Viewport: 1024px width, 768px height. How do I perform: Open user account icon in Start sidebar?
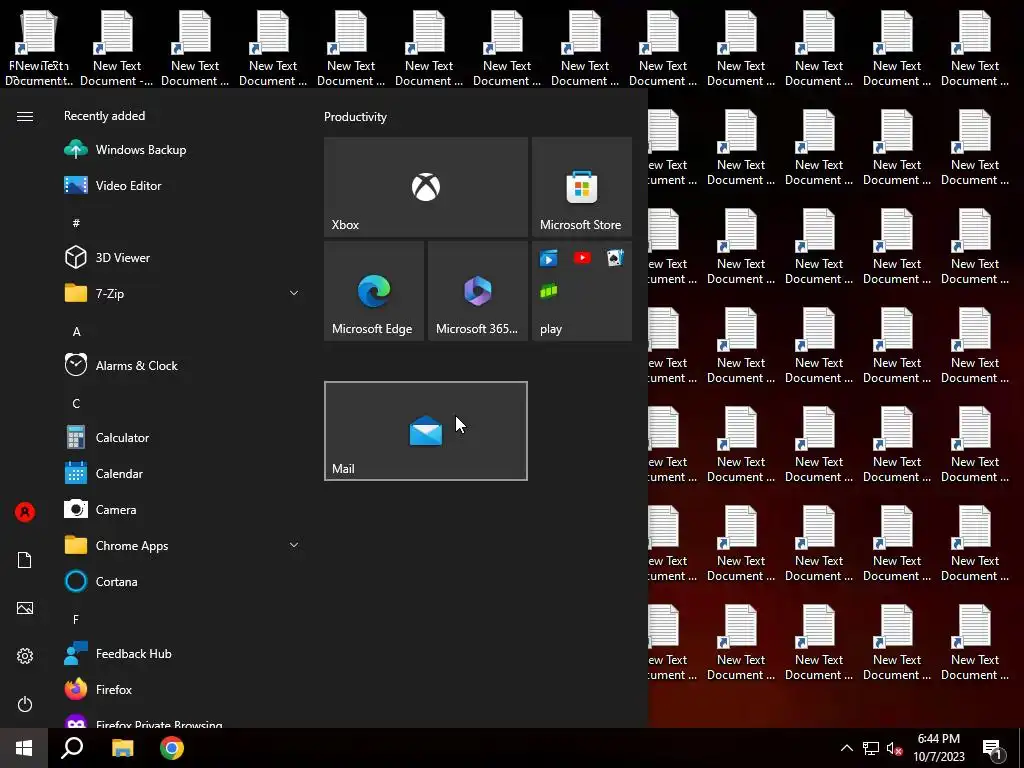pyautogui.click(x=25, y=512)
